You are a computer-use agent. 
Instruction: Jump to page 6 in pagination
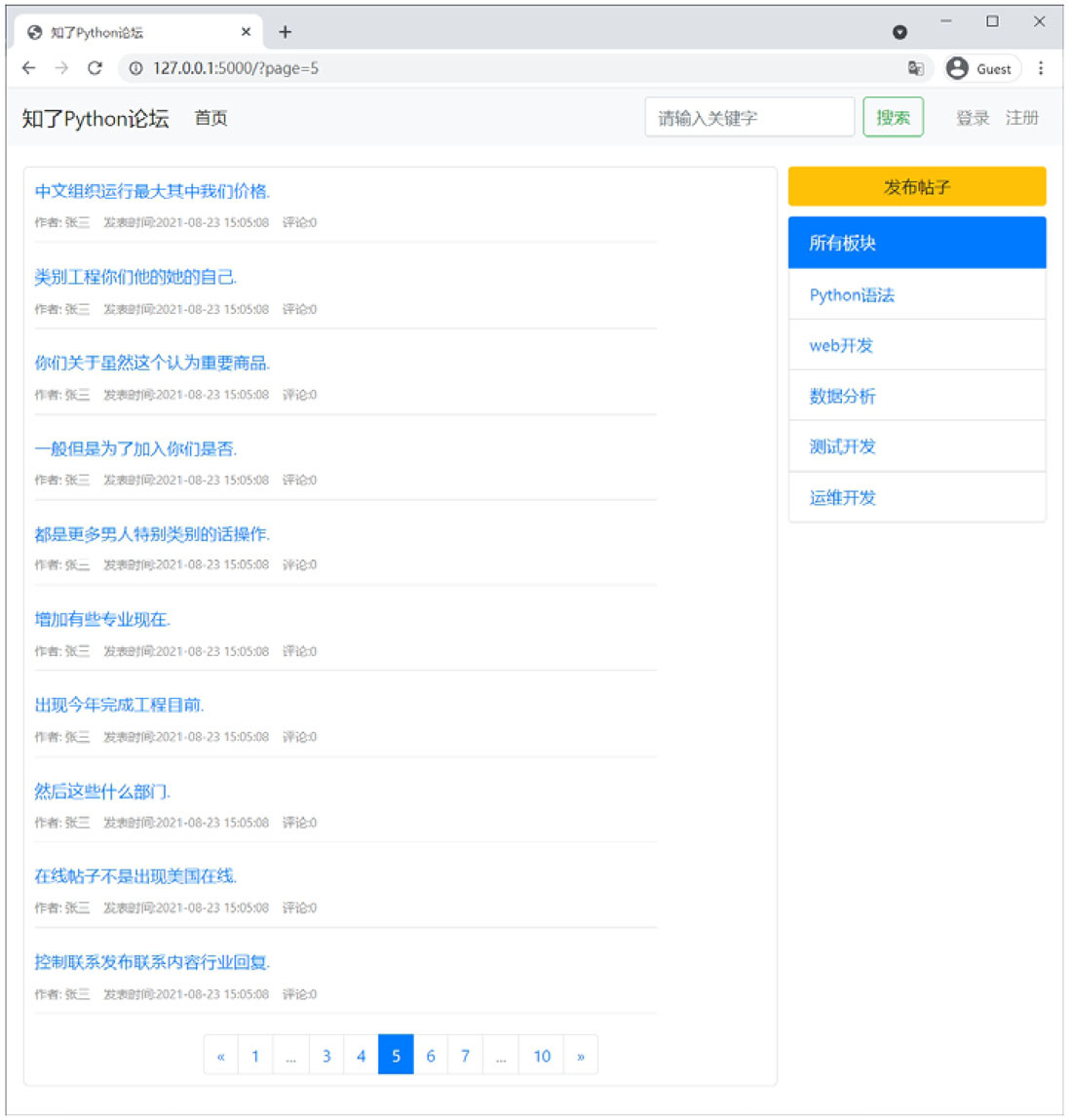pos(431,1055)
